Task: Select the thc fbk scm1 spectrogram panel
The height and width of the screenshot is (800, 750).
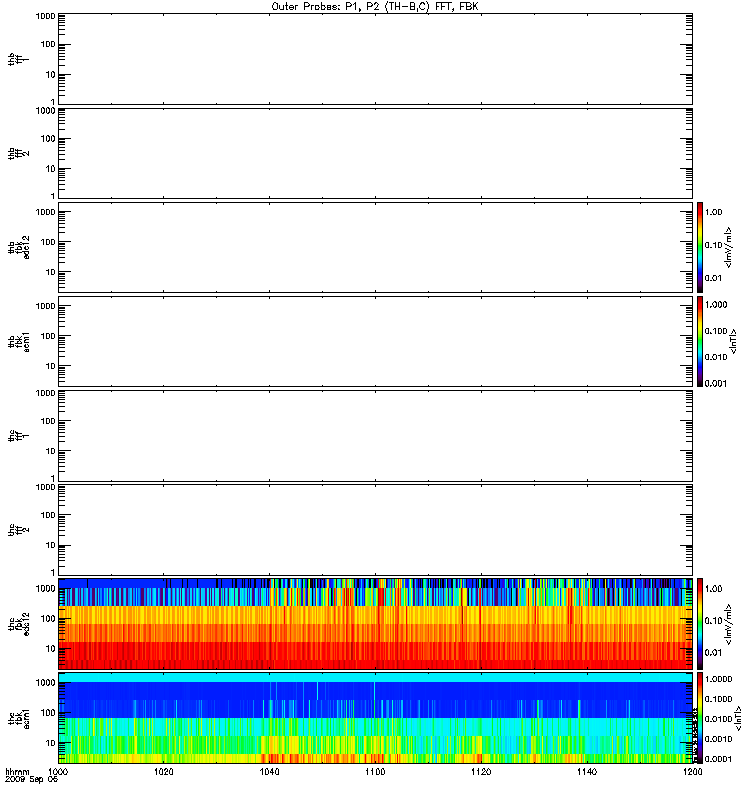Action: coord(374,717)
